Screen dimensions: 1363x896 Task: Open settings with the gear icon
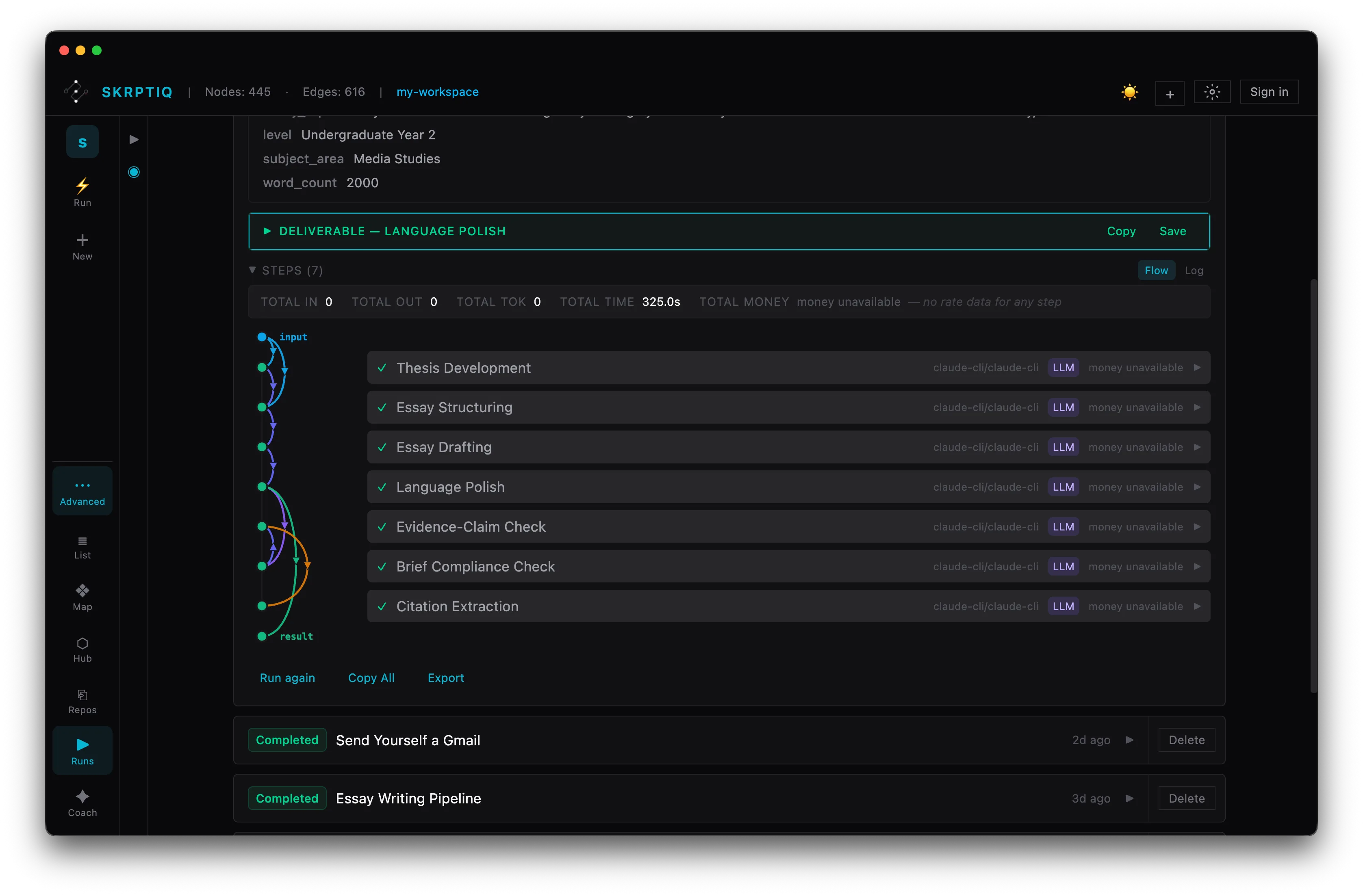point(1212,92)
